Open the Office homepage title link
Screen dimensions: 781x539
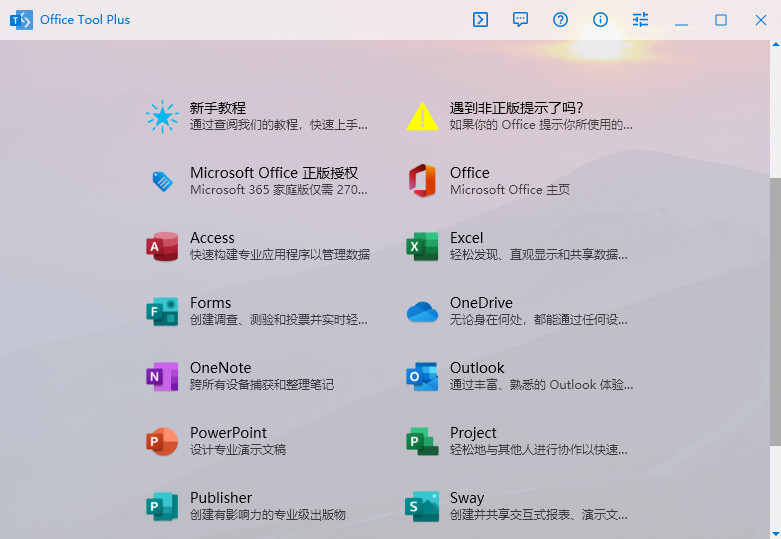(470, 173)
